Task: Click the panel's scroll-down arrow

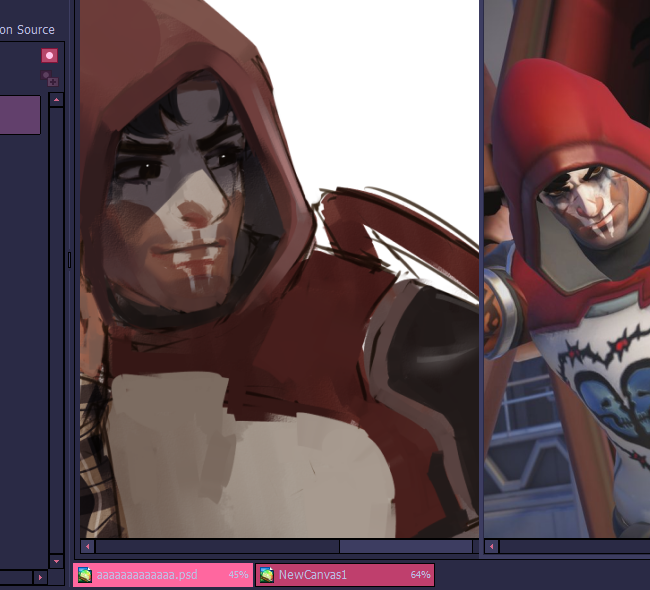Action: coord(56,561)
